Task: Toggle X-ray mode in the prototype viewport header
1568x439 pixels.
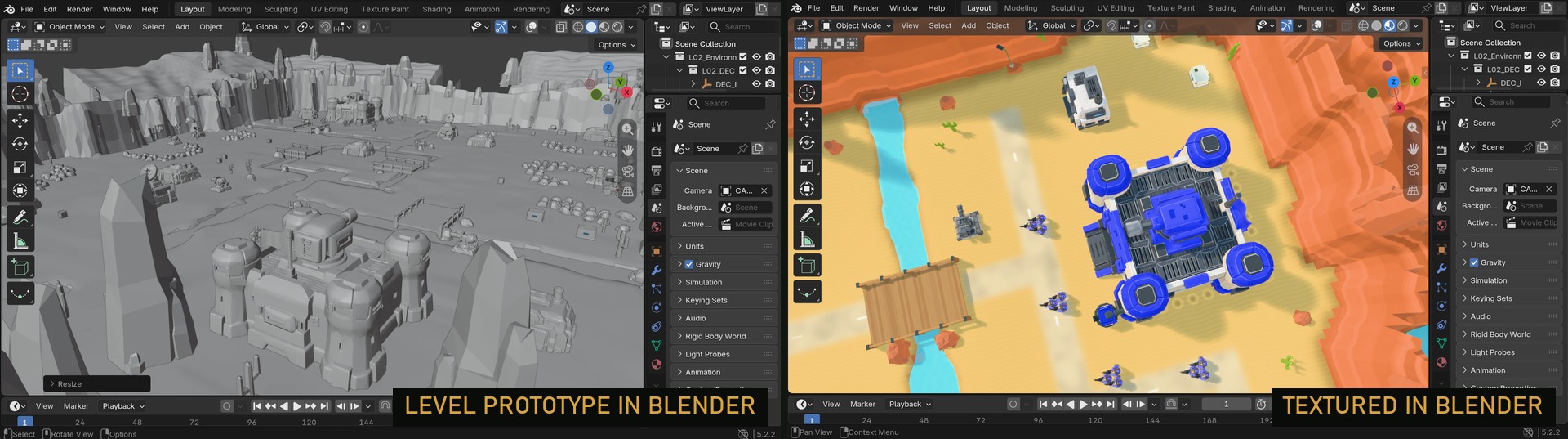Action: tap(561, 27)
